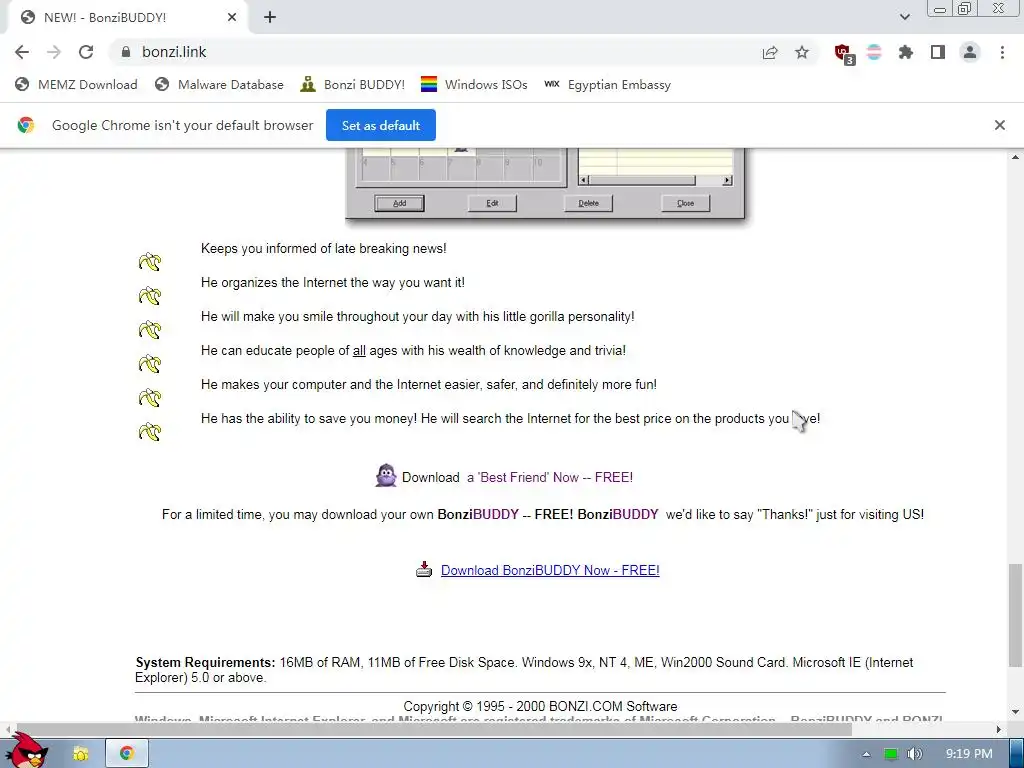Open the Chrome profile avatar
Image resolution: width=1024 pixels, height=768 pixels.
click(970, 52)
